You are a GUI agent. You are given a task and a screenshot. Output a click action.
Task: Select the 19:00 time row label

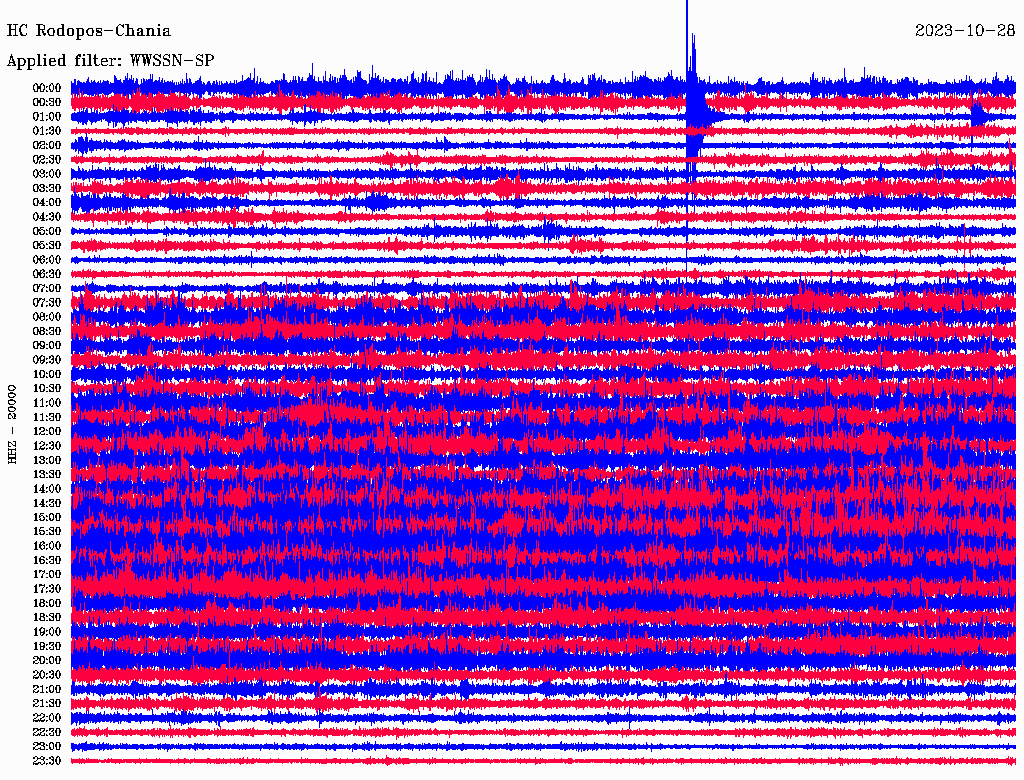coord(47,632)
